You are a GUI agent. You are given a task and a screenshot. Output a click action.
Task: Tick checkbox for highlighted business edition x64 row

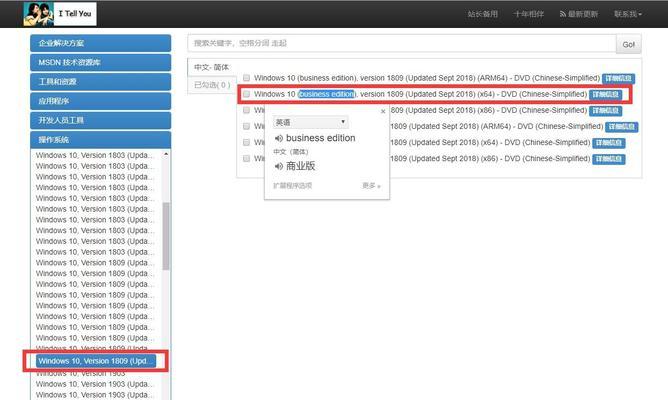coord(246,94)
